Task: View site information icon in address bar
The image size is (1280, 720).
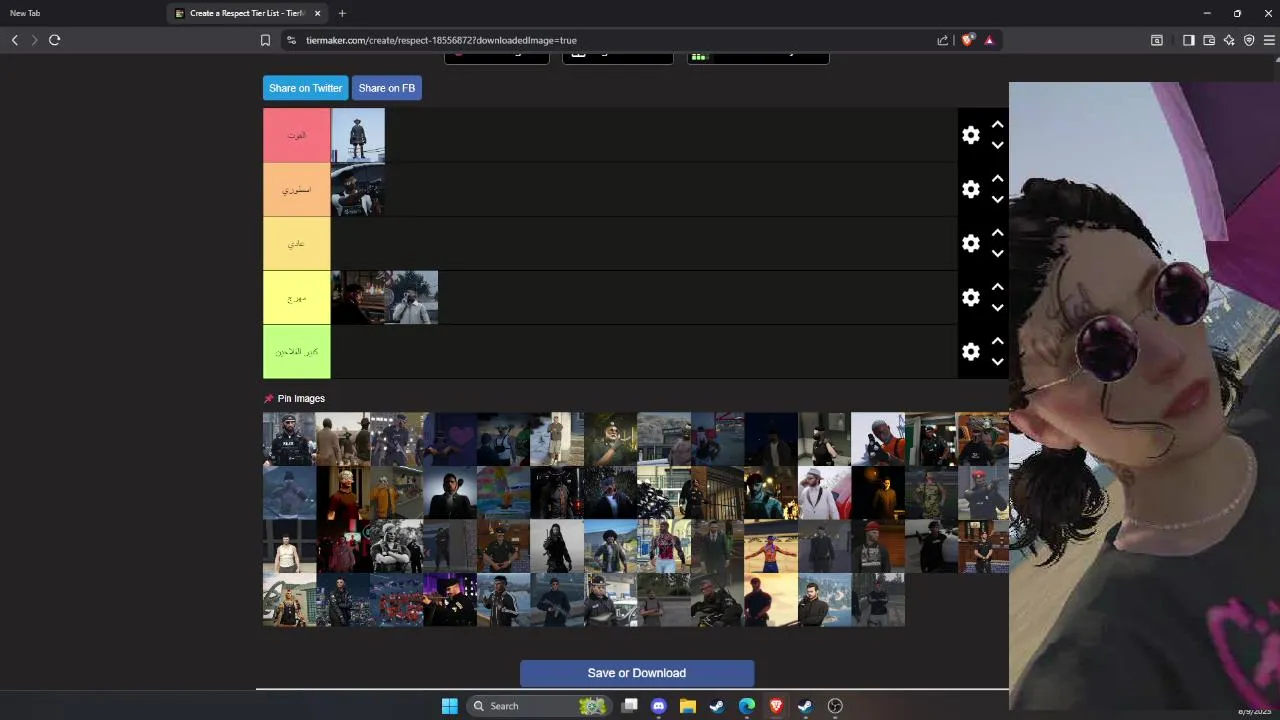Action: (x=291, y=40)
